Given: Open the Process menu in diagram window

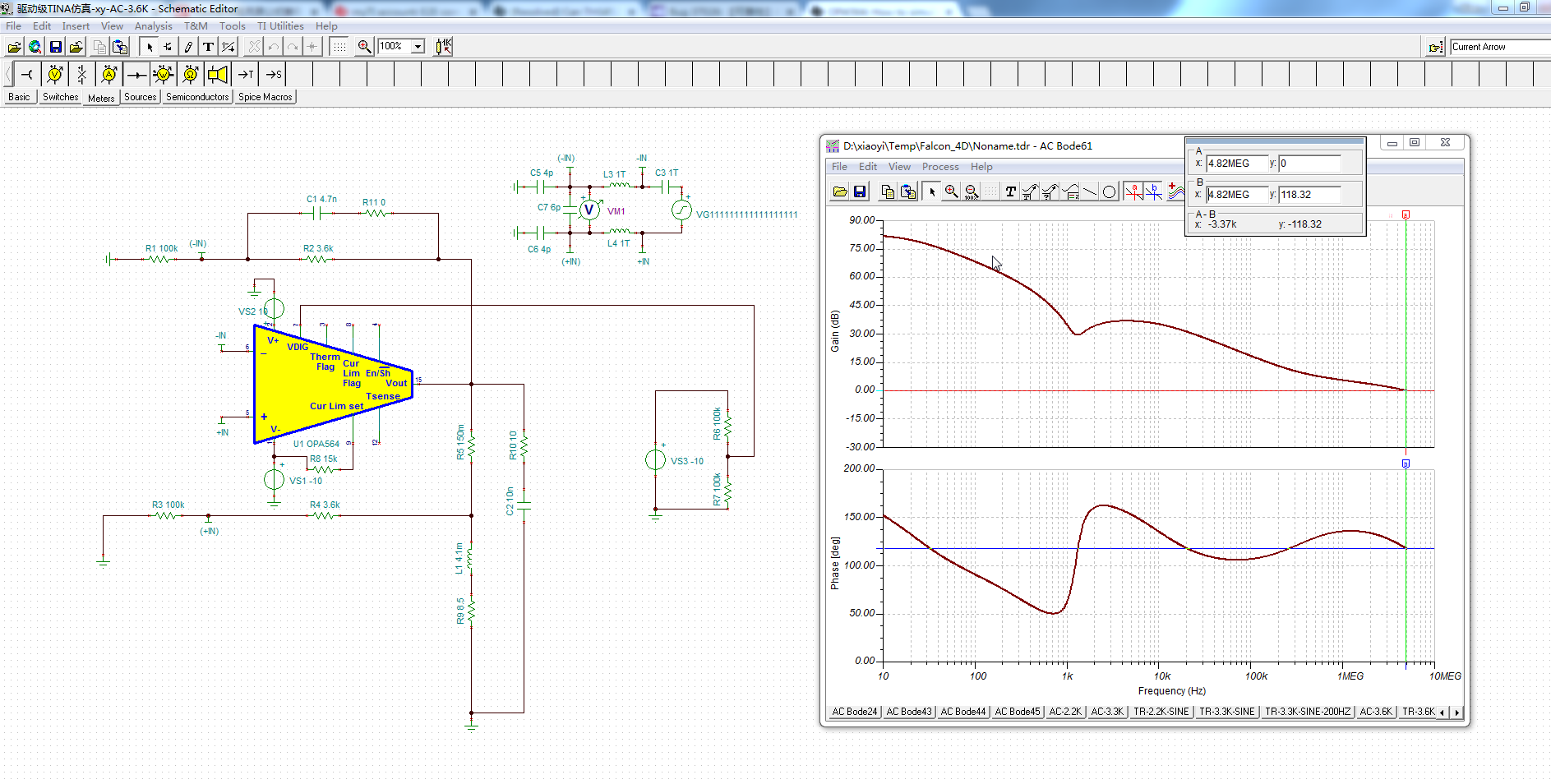Looking at the screenshot, I should 939,167.
